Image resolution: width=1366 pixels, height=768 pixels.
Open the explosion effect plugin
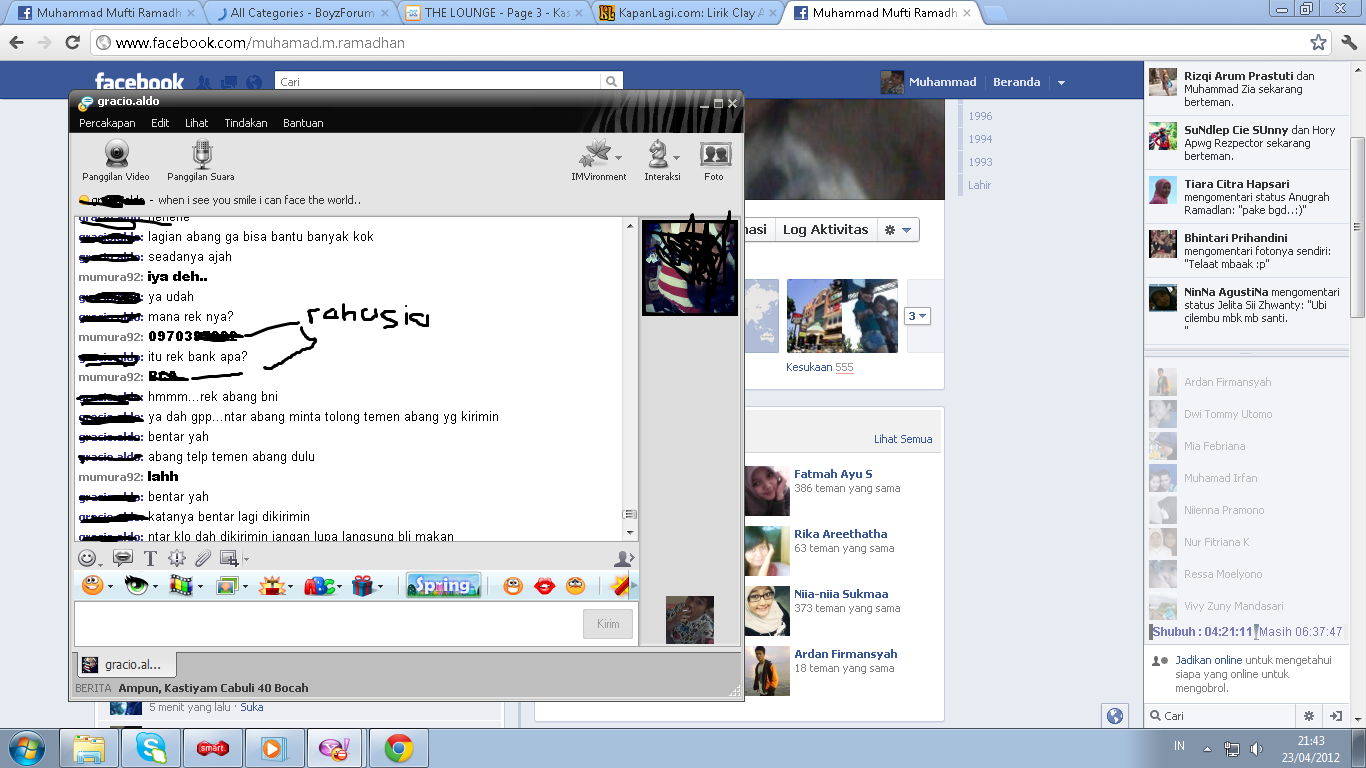tap(272, 585)
